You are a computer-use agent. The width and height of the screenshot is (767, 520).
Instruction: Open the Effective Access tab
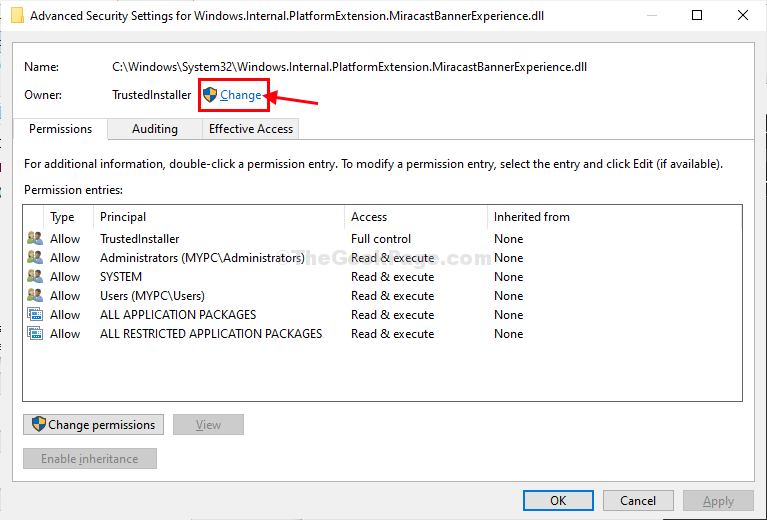[x=250, y=129]
